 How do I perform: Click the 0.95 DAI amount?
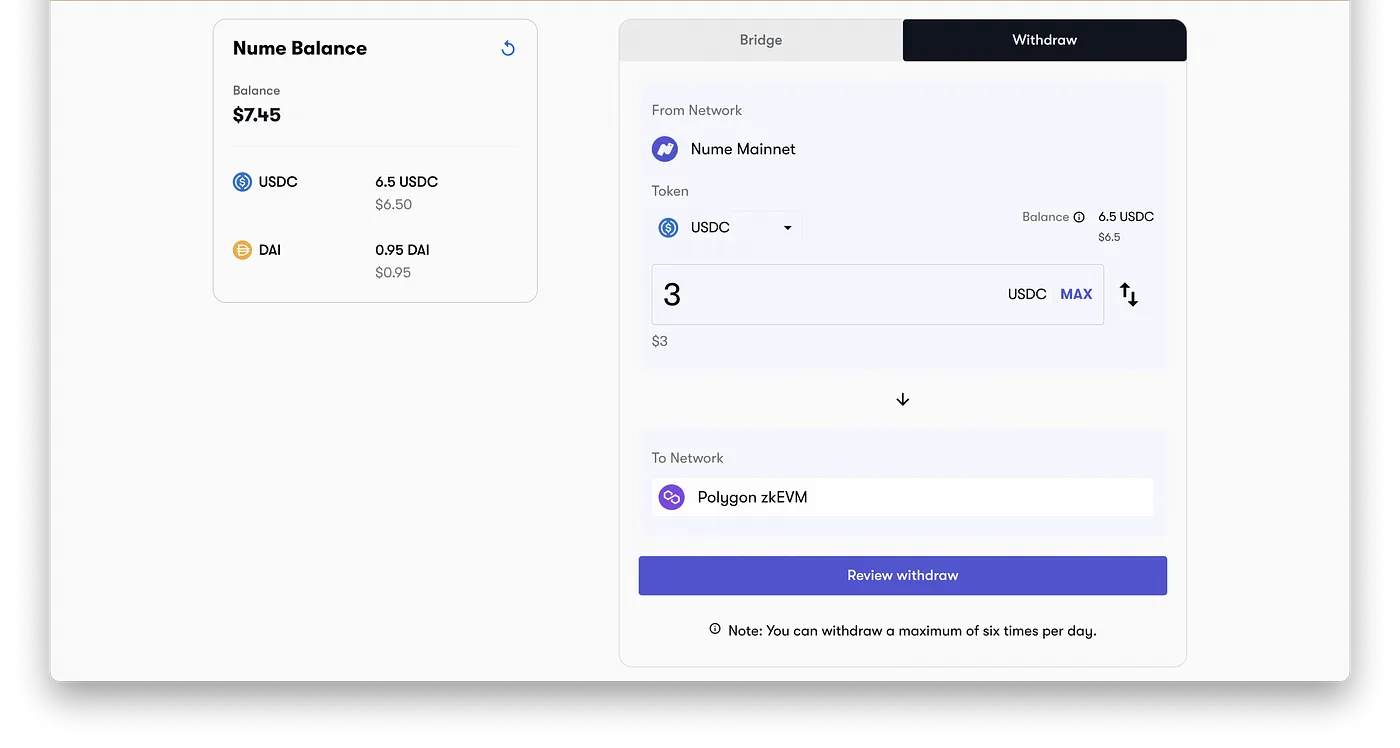(402, 250)
